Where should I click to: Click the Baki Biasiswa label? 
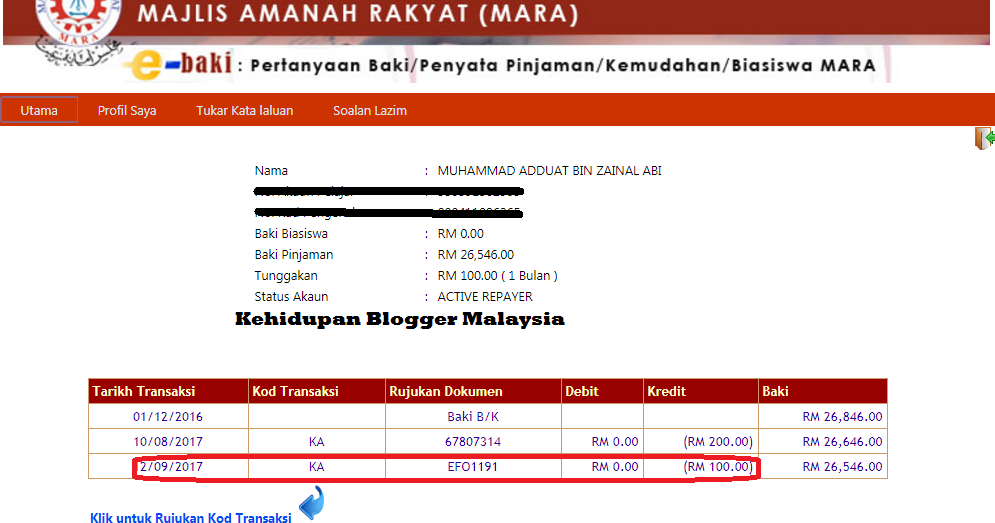click(x=291, y=234)
